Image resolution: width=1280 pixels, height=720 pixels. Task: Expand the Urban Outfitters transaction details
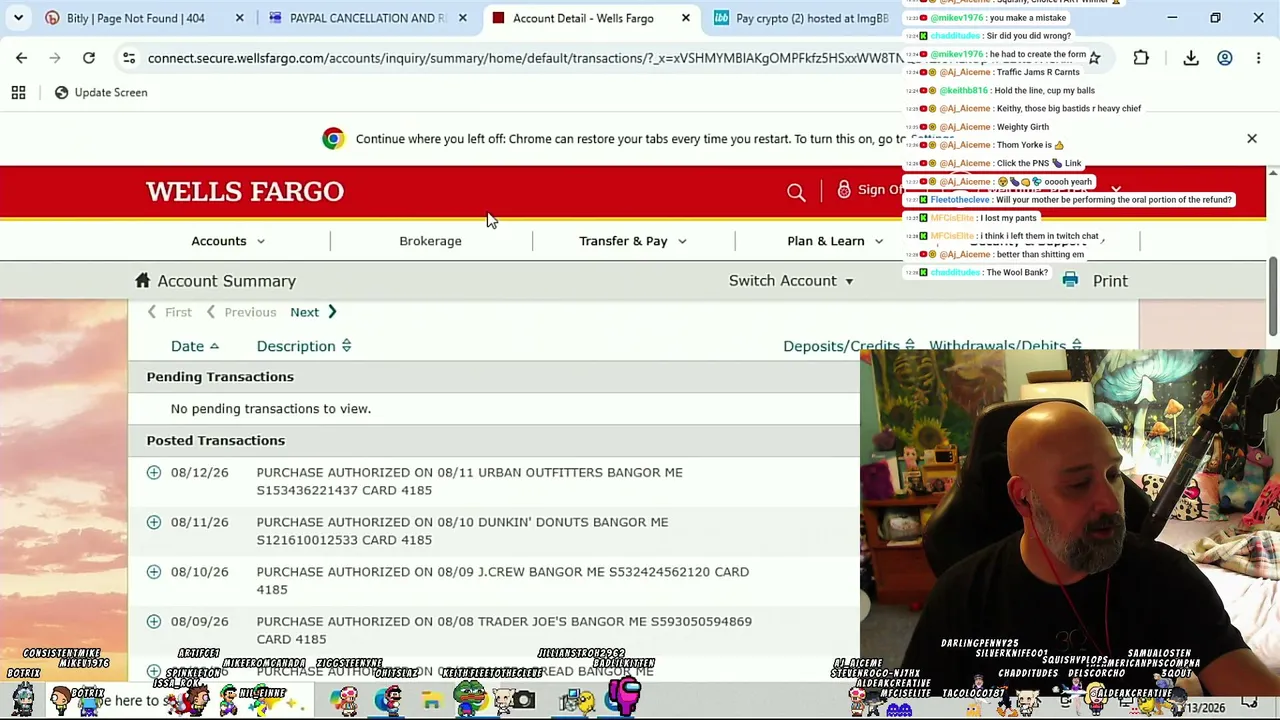pyautogui.click(x=154, y=472)
